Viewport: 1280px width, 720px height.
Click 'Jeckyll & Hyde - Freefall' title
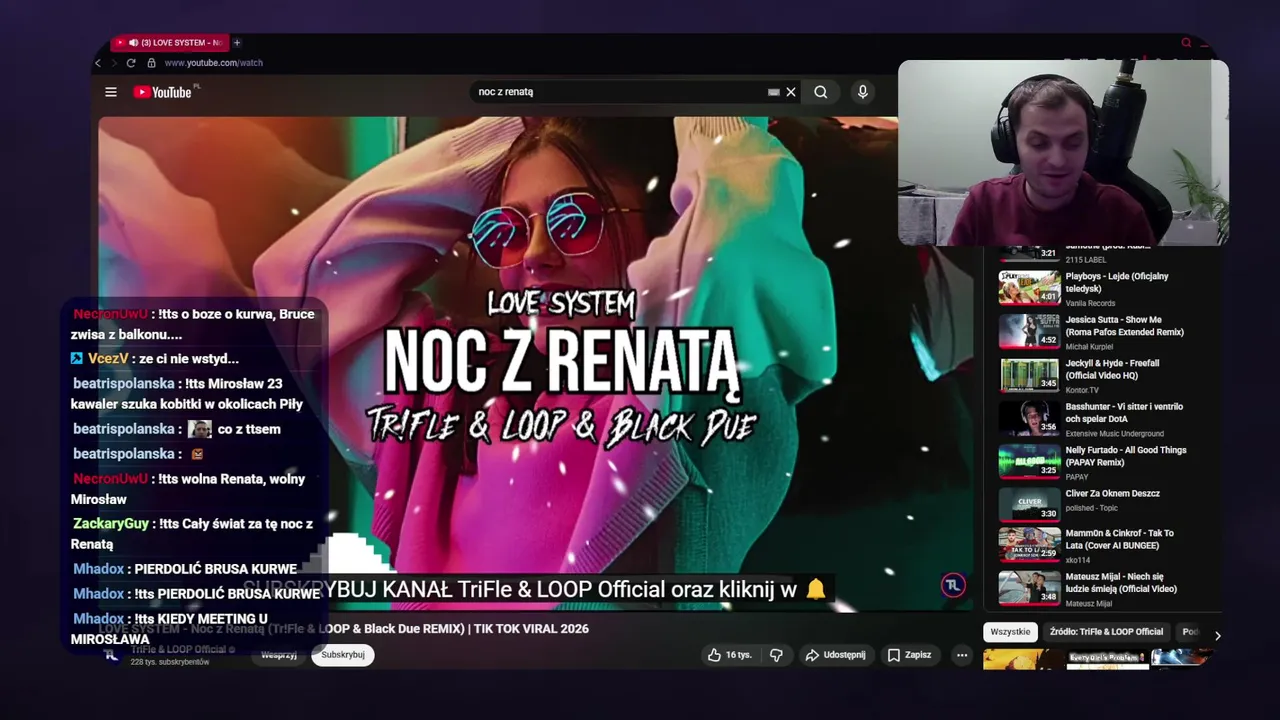click(1112, 369)
